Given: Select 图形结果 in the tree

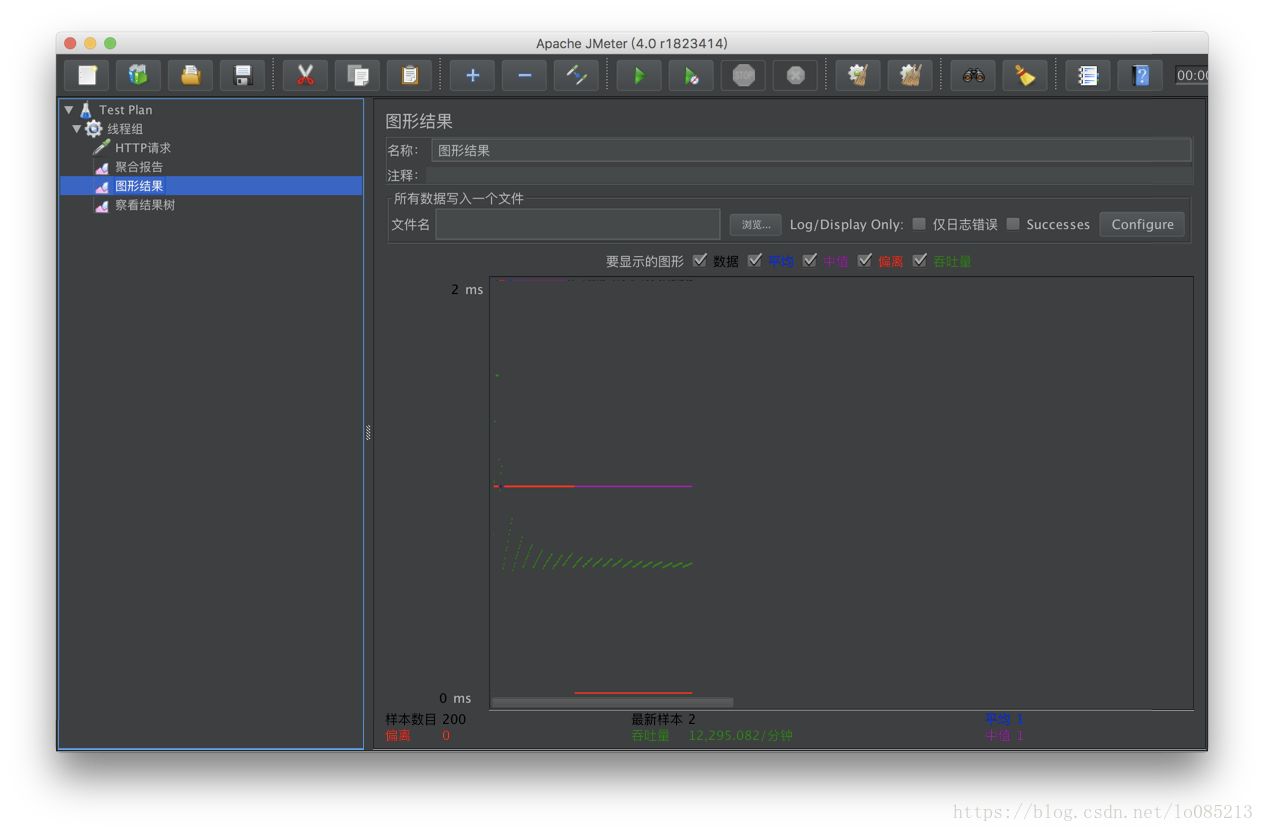Looking at the screenshot, I should (x=139, y=186).
